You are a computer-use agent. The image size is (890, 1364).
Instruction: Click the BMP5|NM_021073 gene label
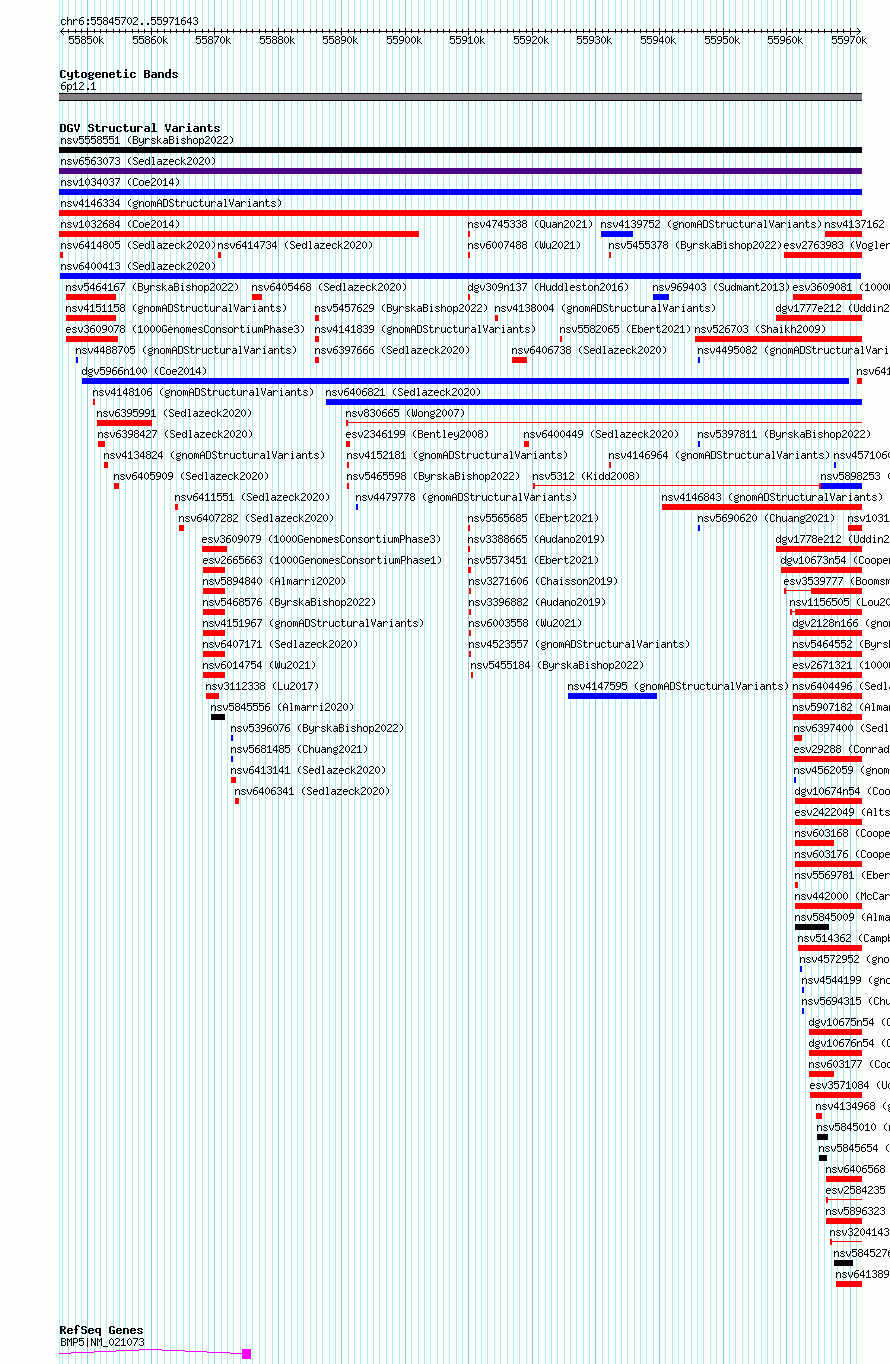[x=102, y=1342]
